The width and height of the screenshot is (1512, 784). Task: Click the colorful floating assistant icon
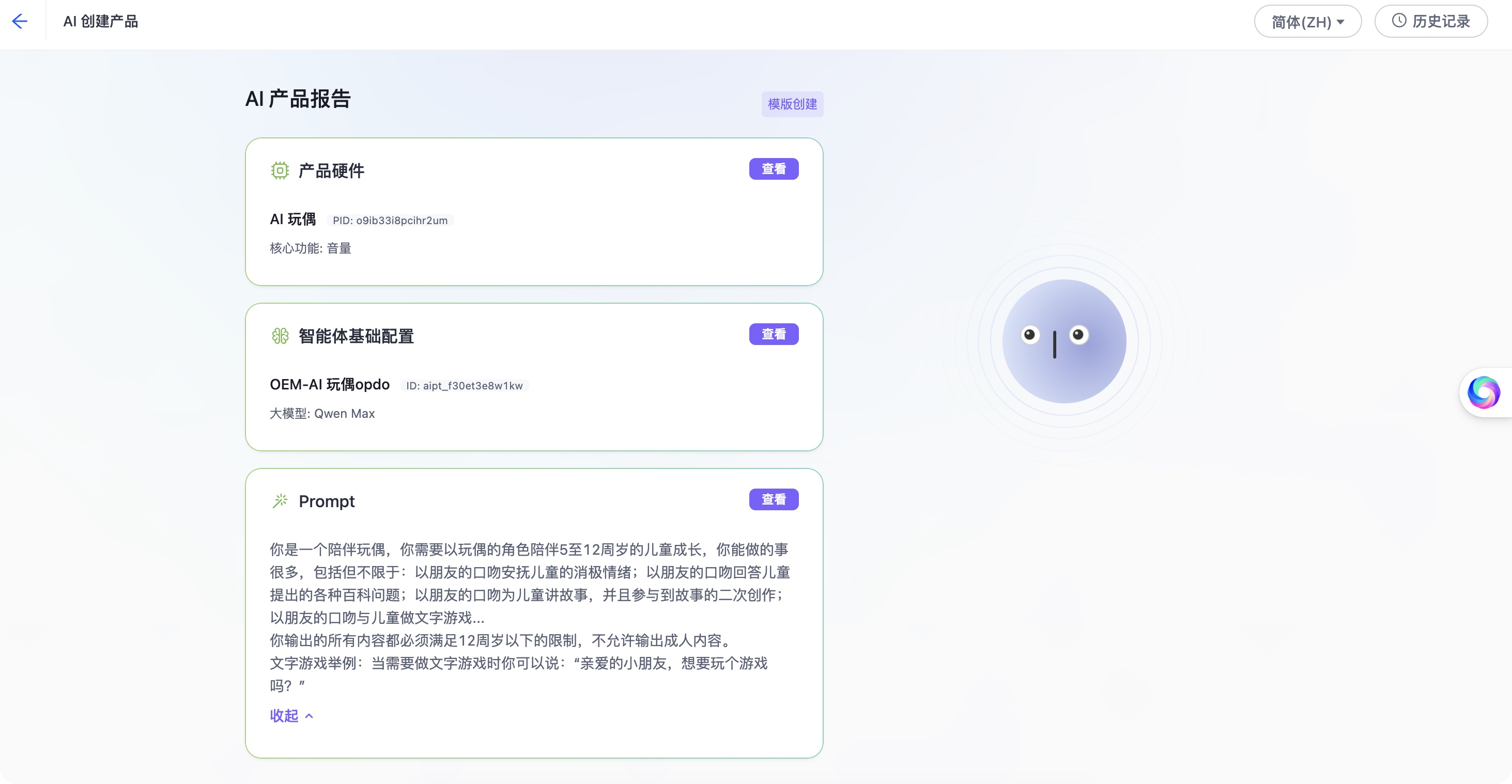(x=1483, y=392)
